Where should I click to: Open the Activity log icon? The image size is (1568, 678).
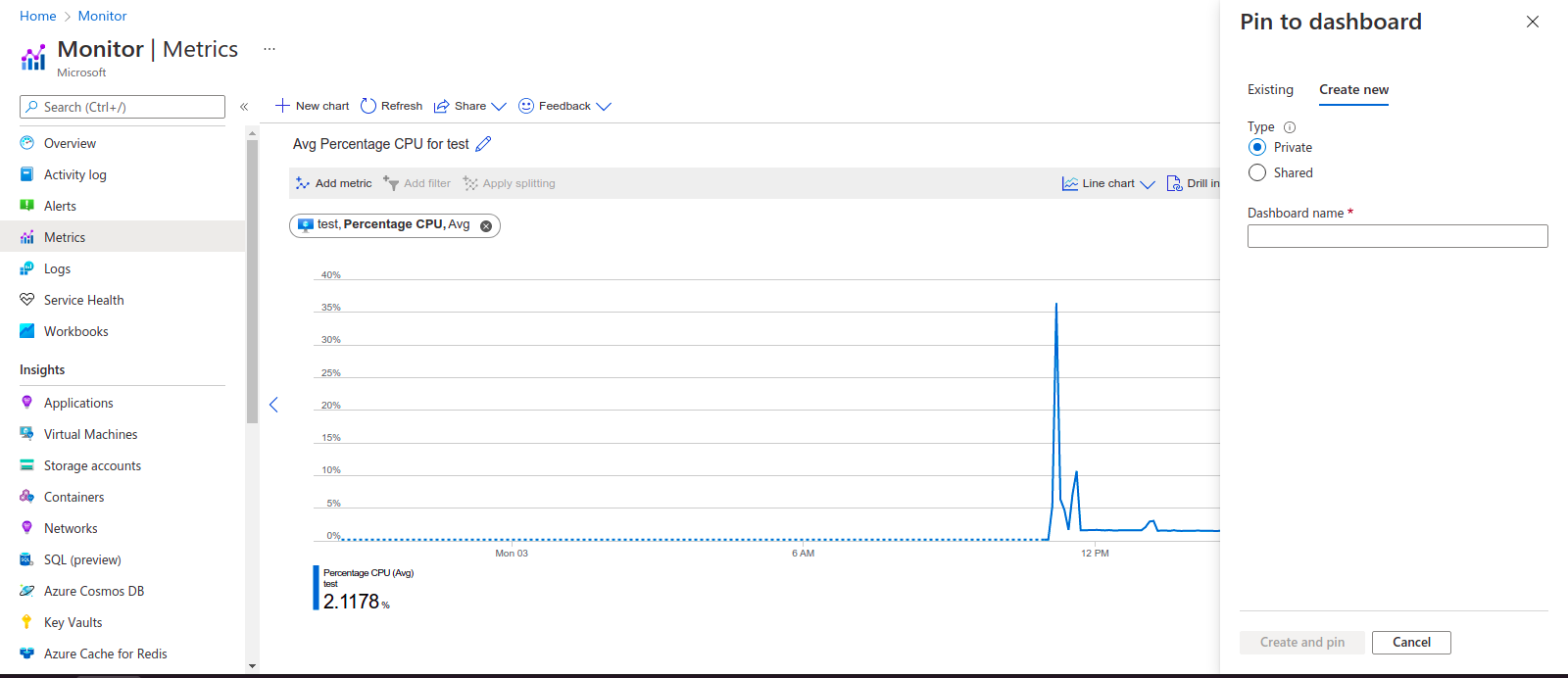click(x=27, y=174)
